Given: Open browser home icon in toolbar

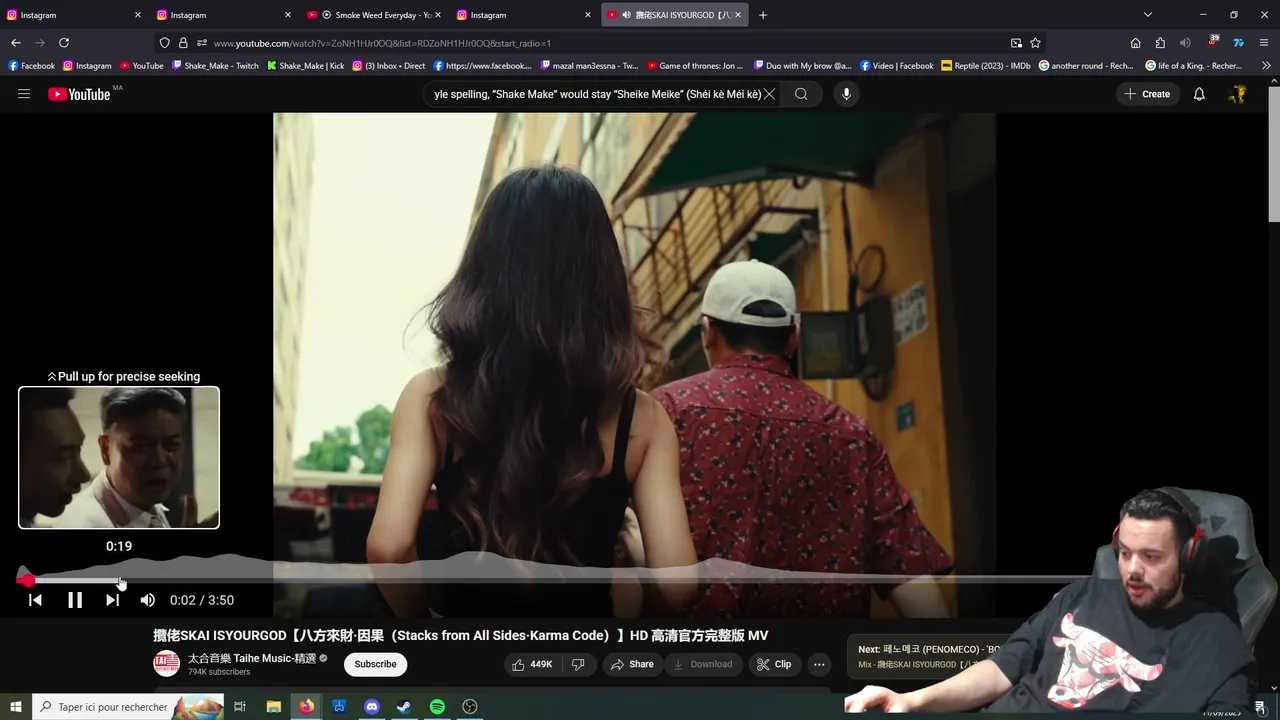Looking at the screenshot, I should pyautogui.click(x=1135, y=43).
